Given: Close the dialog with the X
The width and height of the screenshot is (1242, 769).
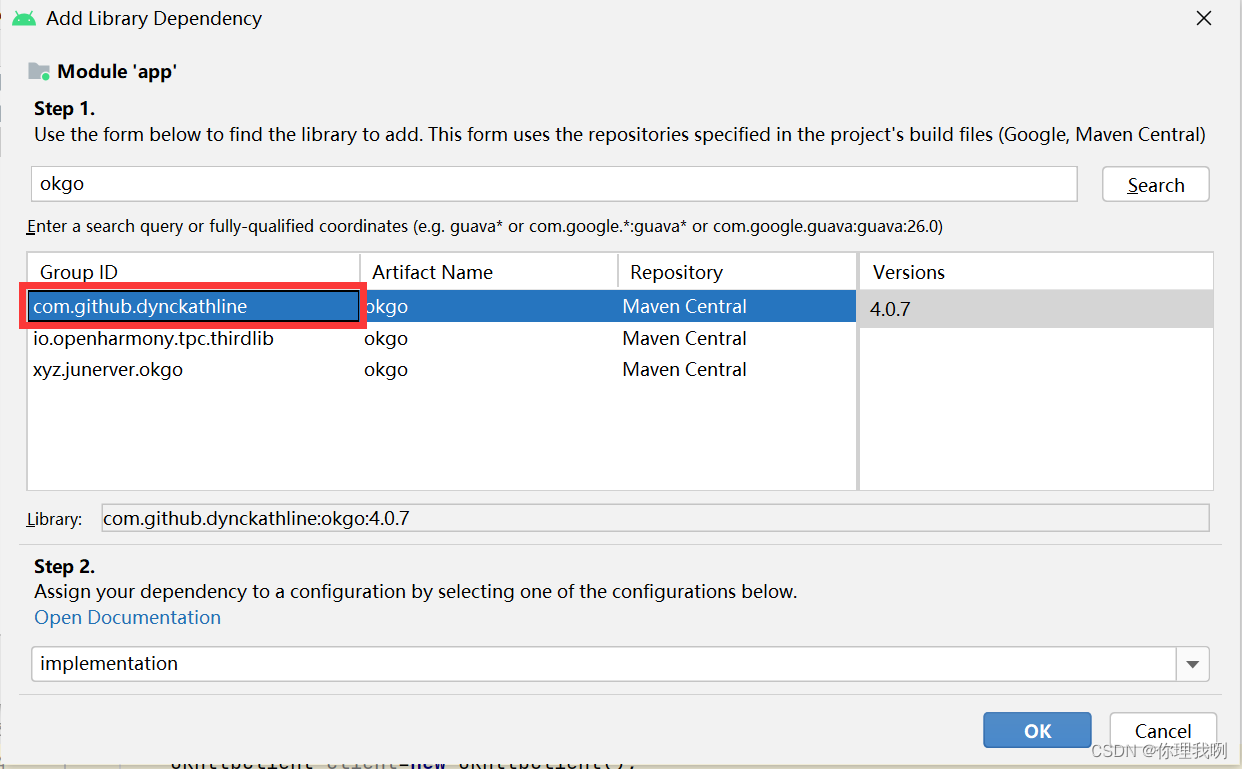Looking at the screenshot, I should pos(1203,18).
